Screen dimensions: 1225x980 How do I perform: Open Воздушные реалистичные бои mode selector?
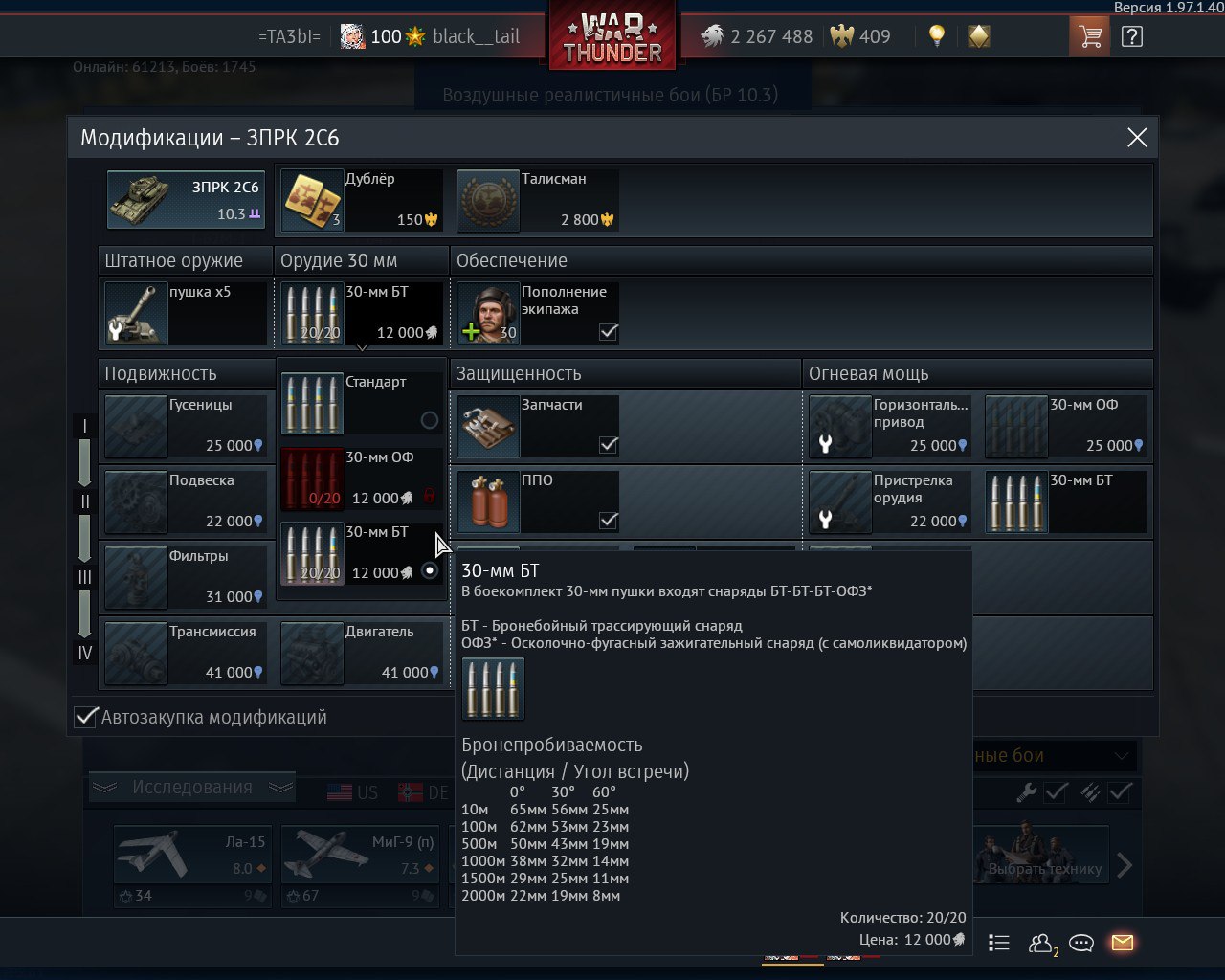[611, 95]
